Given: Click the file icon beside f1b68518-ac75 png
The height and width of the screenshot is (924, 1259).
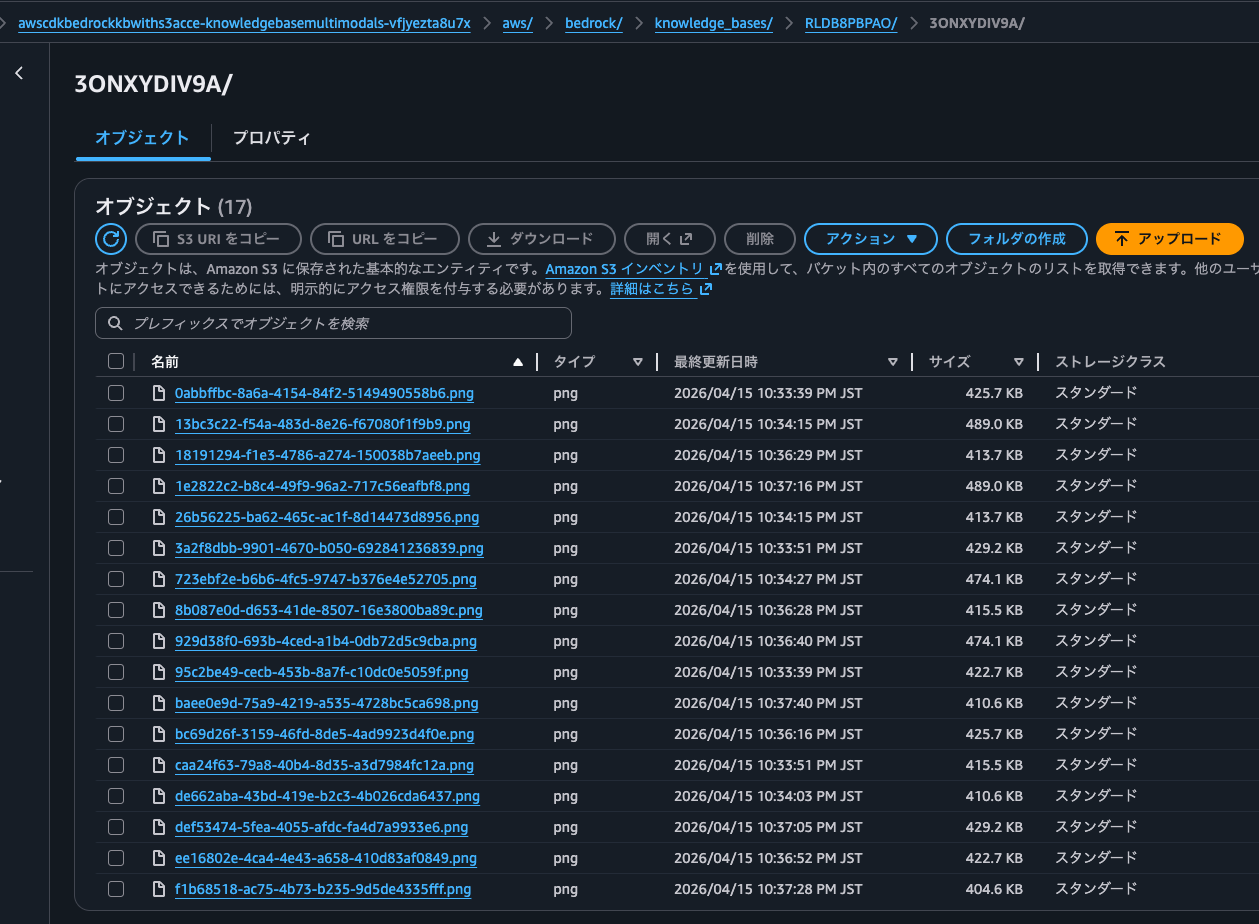Looking at the screenshot, I should tap(158, 889).
